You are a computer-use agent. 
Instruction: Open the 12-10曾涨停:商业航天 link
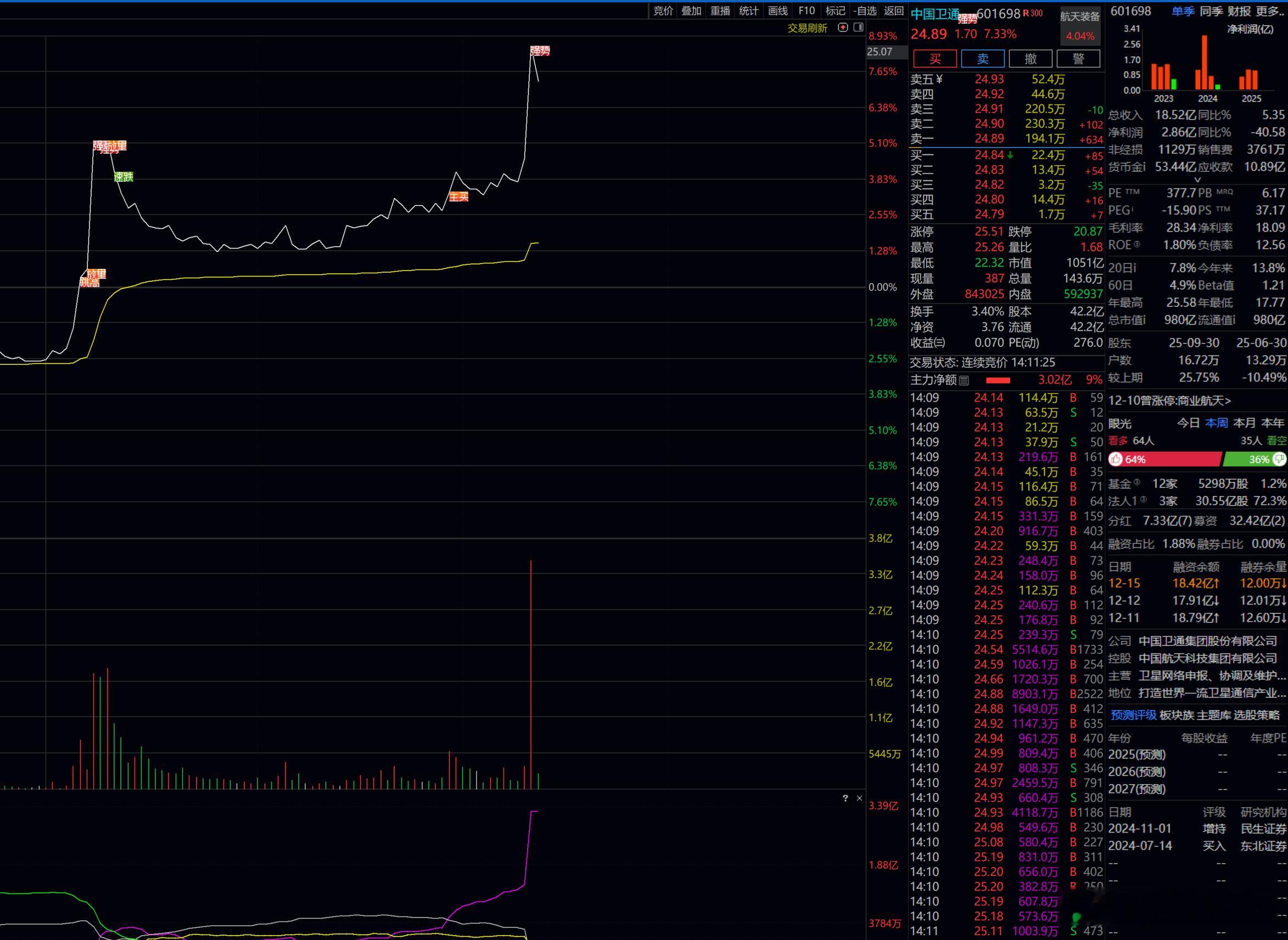coord(1169,401)
